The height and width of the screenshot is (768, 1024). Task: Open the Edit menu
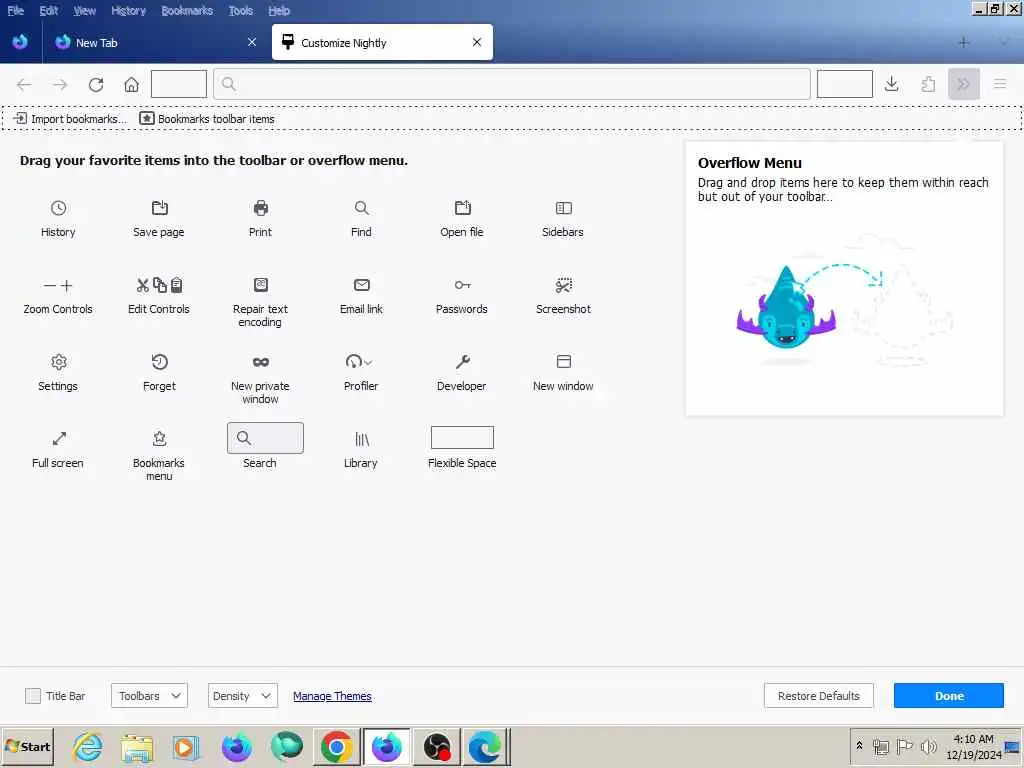[48, 10]
